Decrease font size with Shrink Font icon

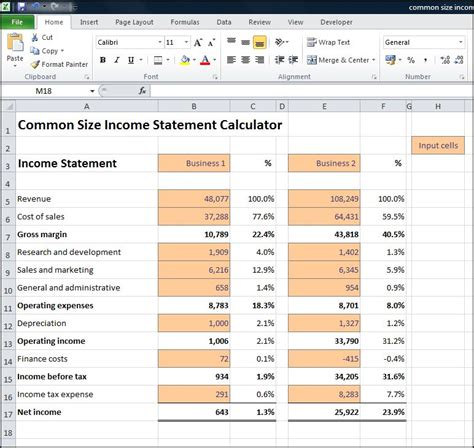(211, 42)
